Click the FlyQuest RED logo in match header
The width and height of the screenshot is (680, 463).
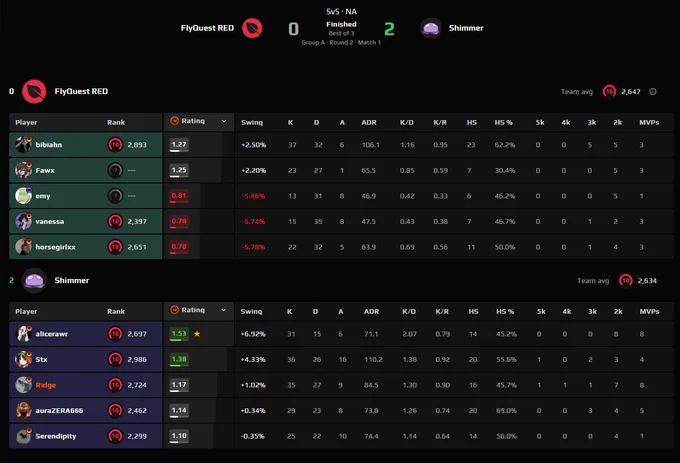click(252, 28)
